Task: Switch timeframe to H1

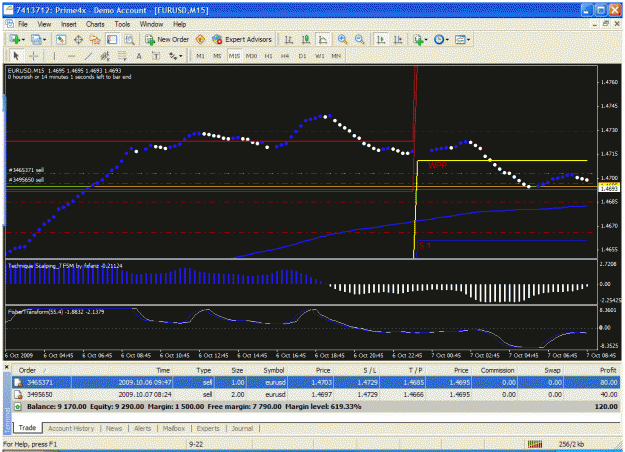Action: (x=269, y=56)
